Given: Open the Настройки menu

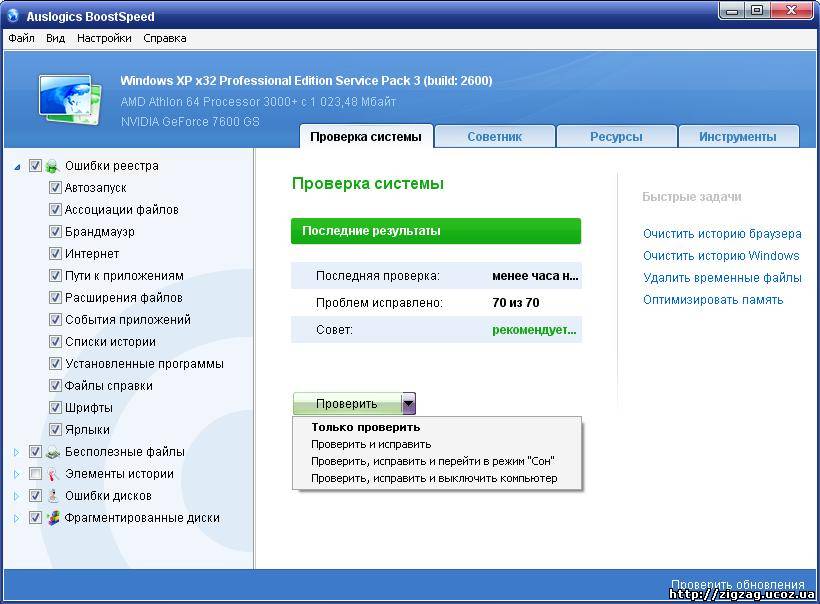Looking at the screenshot, I should pos(104,38).
